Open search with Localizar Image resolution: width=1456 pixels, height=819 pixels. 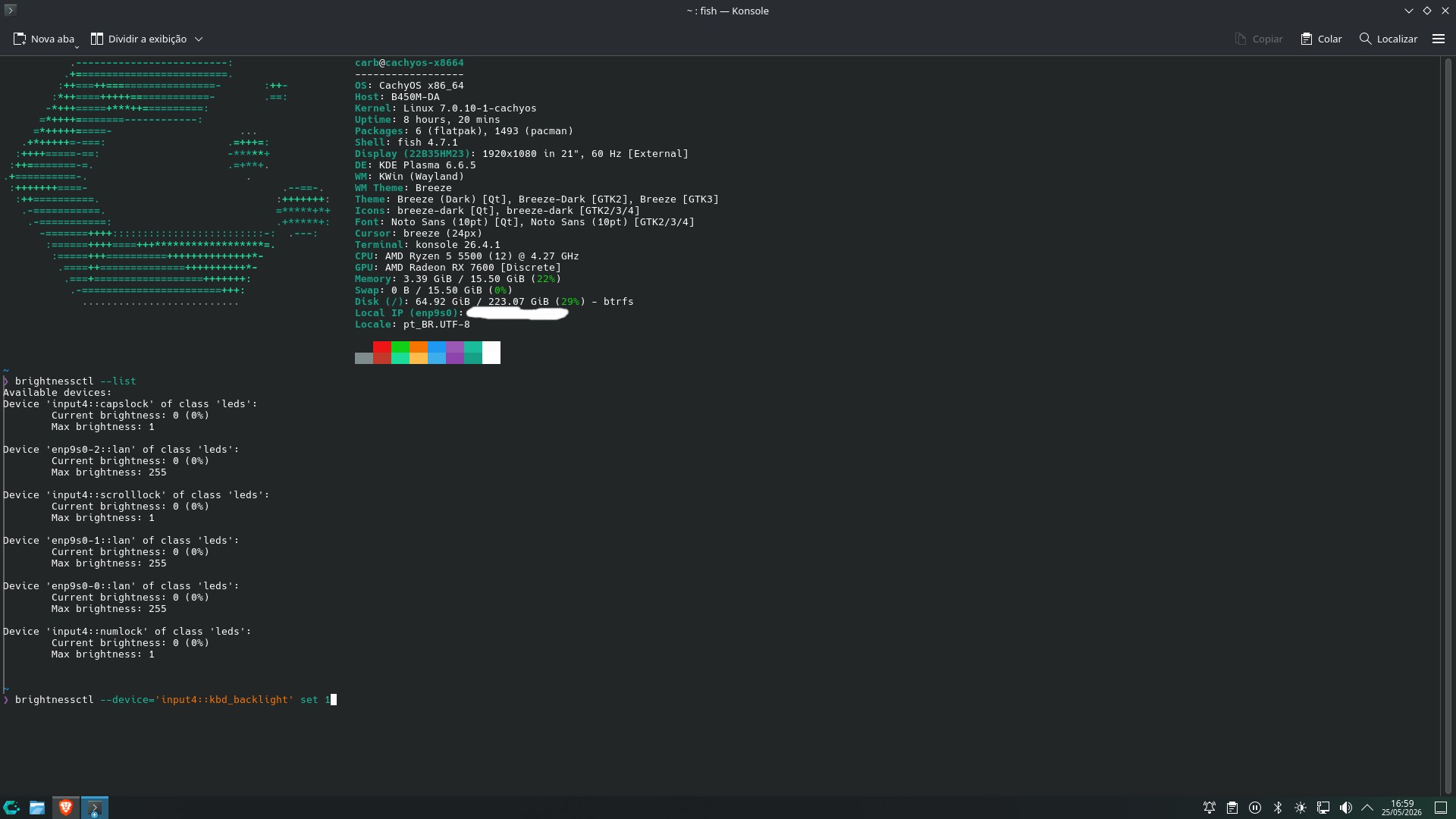pos(1389,39)
